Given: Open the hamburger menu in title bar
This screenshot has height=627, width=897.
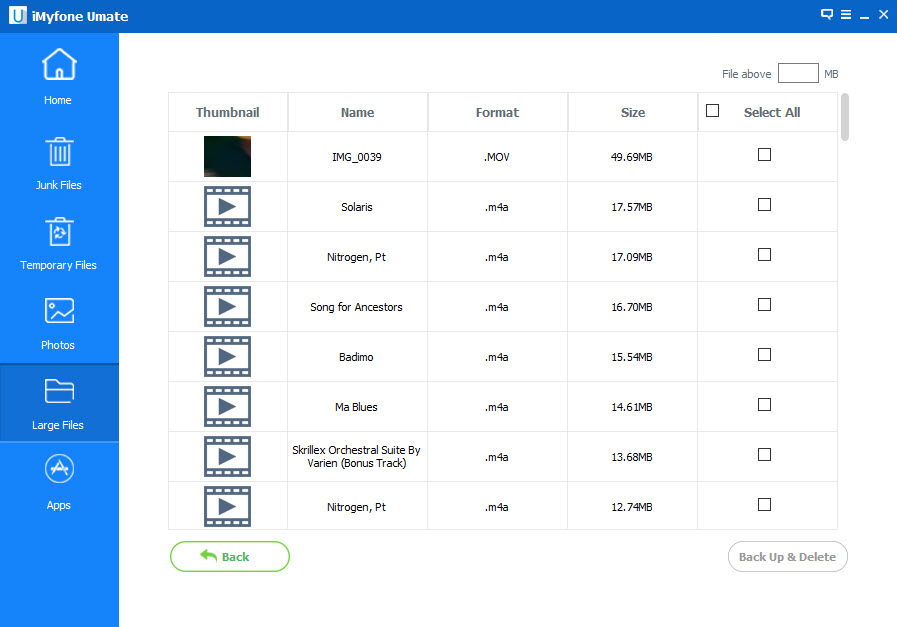Looking at the screenshot, I should pos(845,15).
